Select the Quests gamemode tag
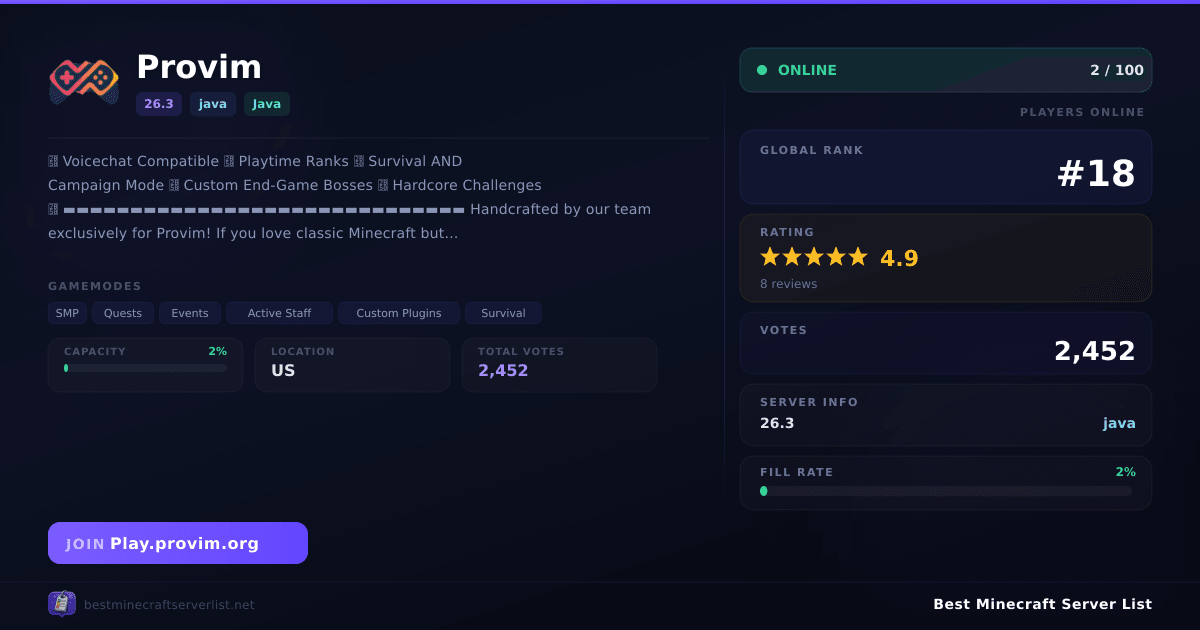This screenshot has width=1200, height=630. click(123, 313)
